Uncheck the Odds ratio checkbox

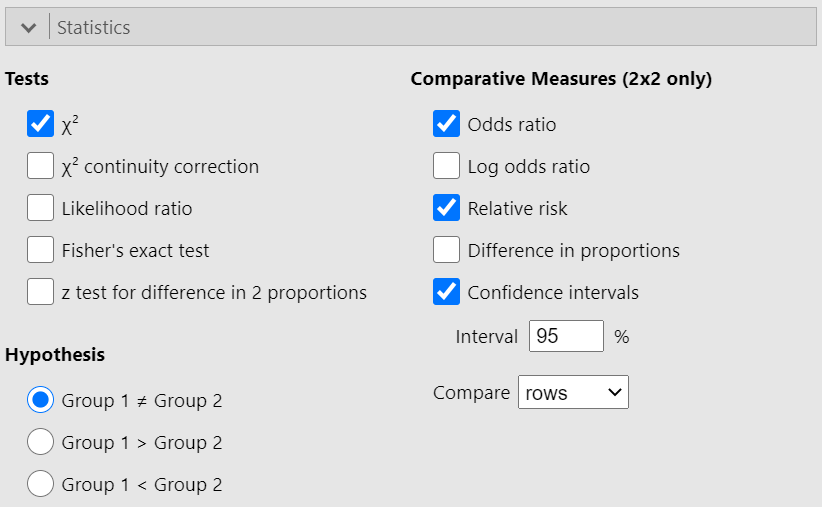(446, 124)
